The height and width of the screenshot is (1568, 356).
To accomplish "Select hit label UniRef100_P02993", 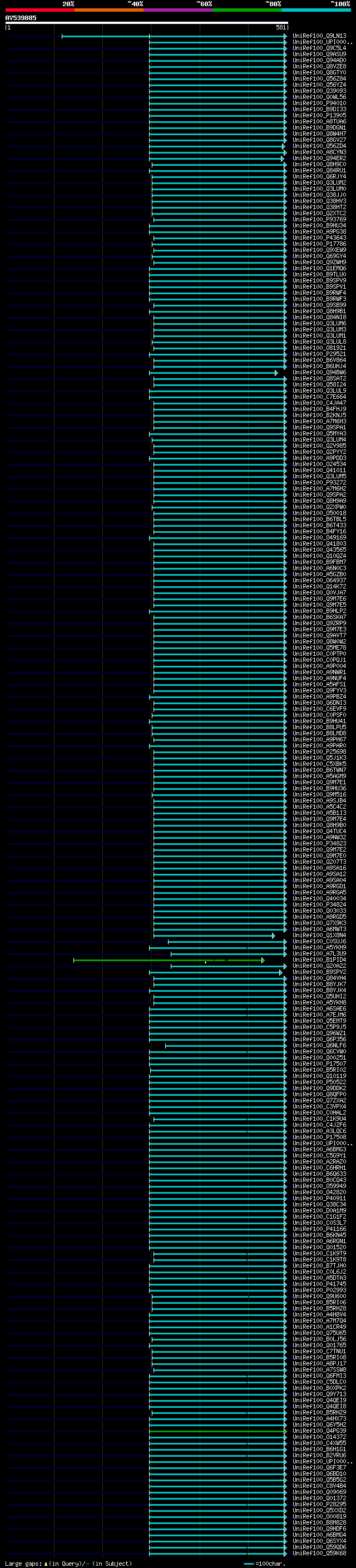I will tap(319, 1290).
